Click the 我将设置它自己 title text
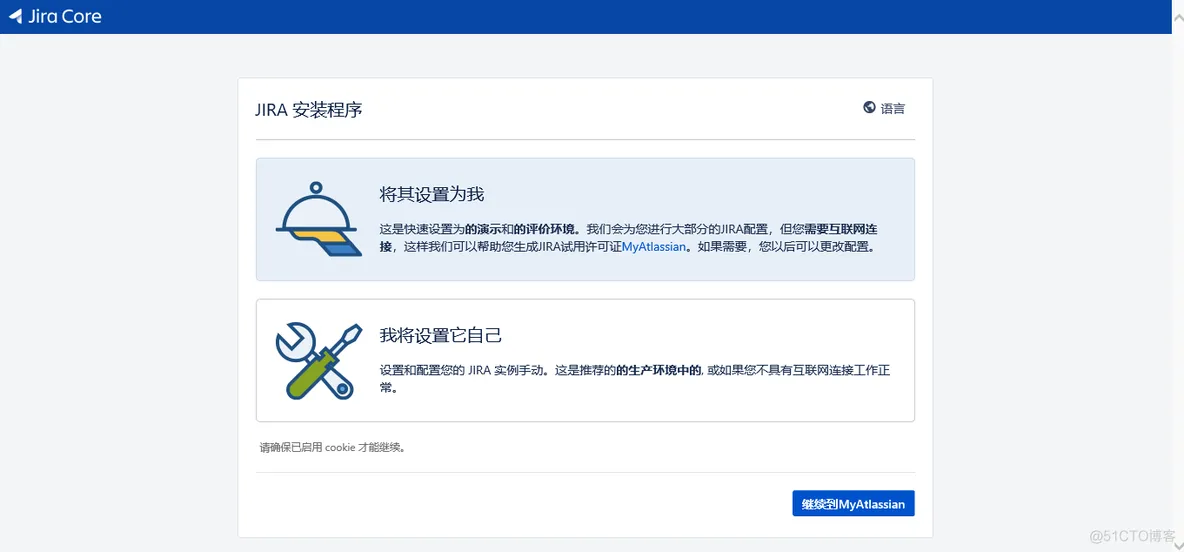 (x=441, y=335)
